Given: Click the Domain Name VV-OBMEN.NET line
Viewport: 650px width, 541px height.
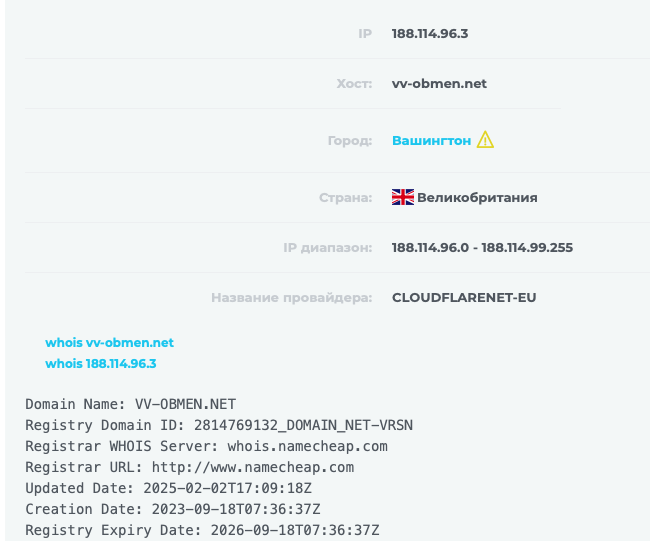Looking at the screenshot, I should click(131, 404).
